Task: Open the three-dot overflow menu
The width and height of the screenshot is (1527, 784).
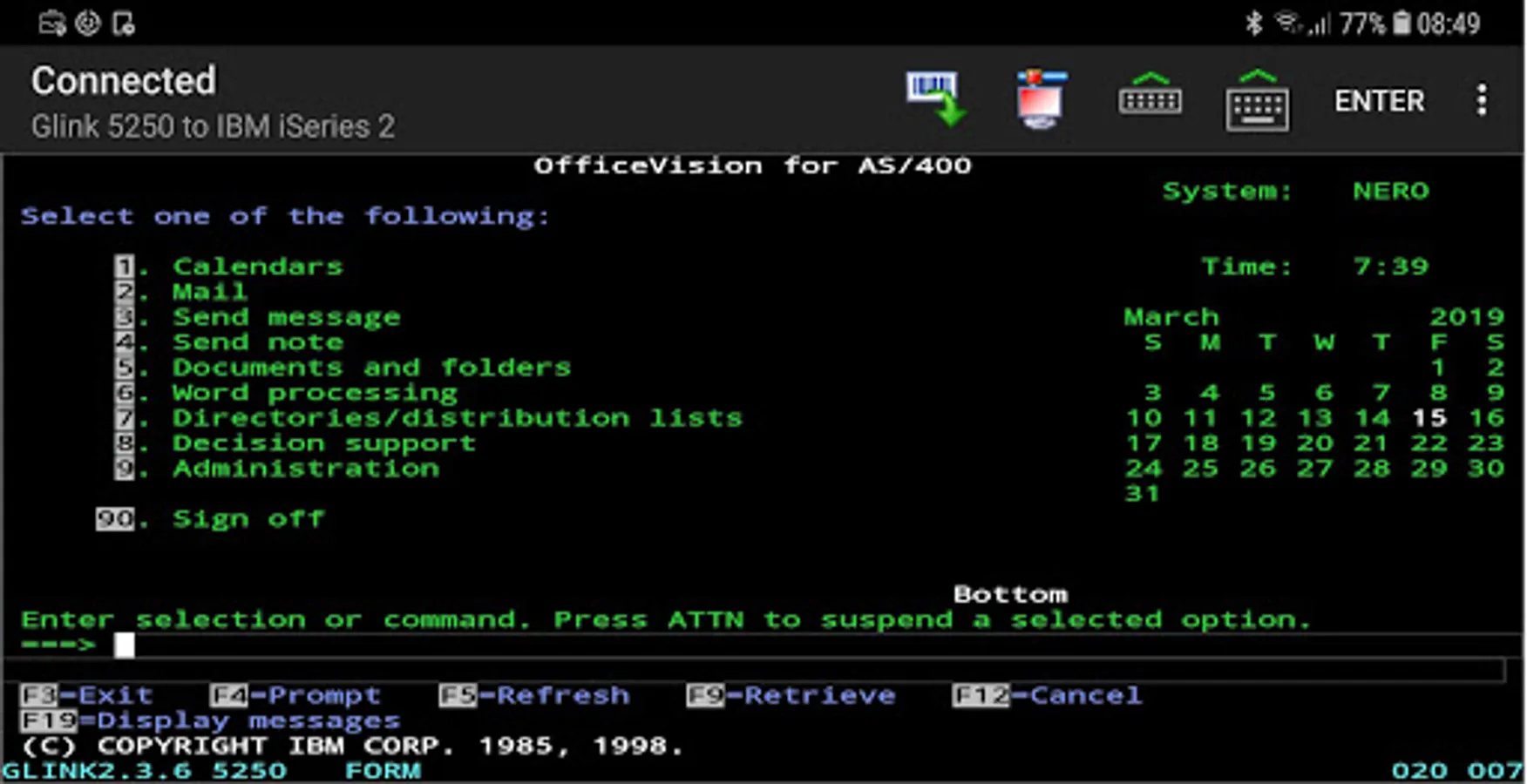Action: tap(1482, 100)
